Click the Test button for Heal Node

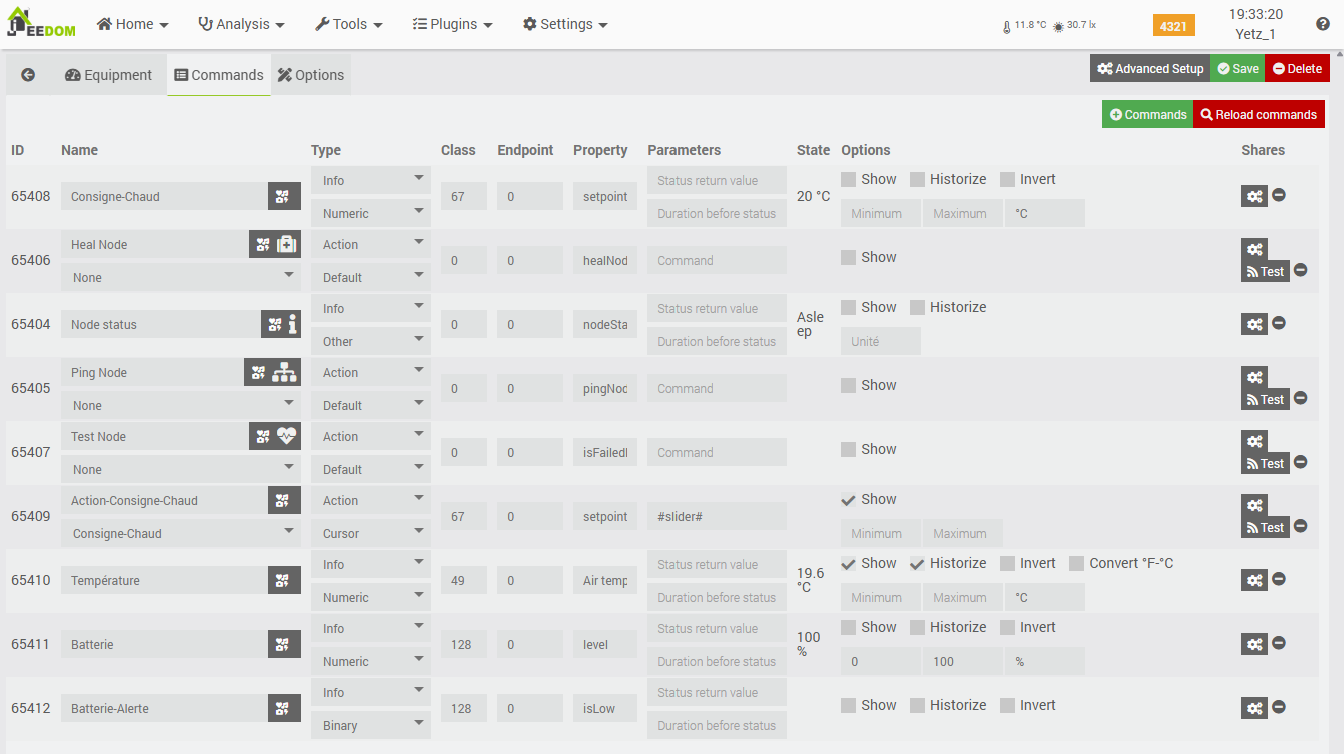(x=1265, y=271)
